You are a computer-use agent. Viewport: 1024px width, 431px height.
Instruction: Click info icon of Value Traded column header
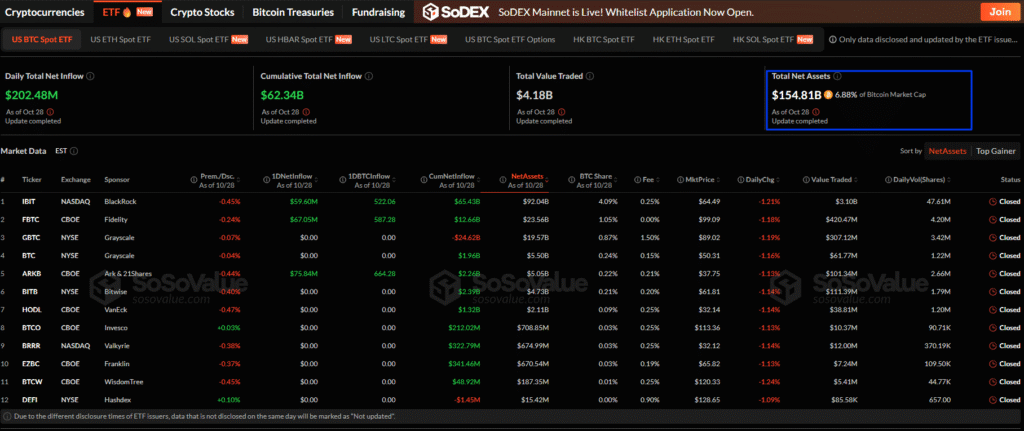click(x=807, y=180)
